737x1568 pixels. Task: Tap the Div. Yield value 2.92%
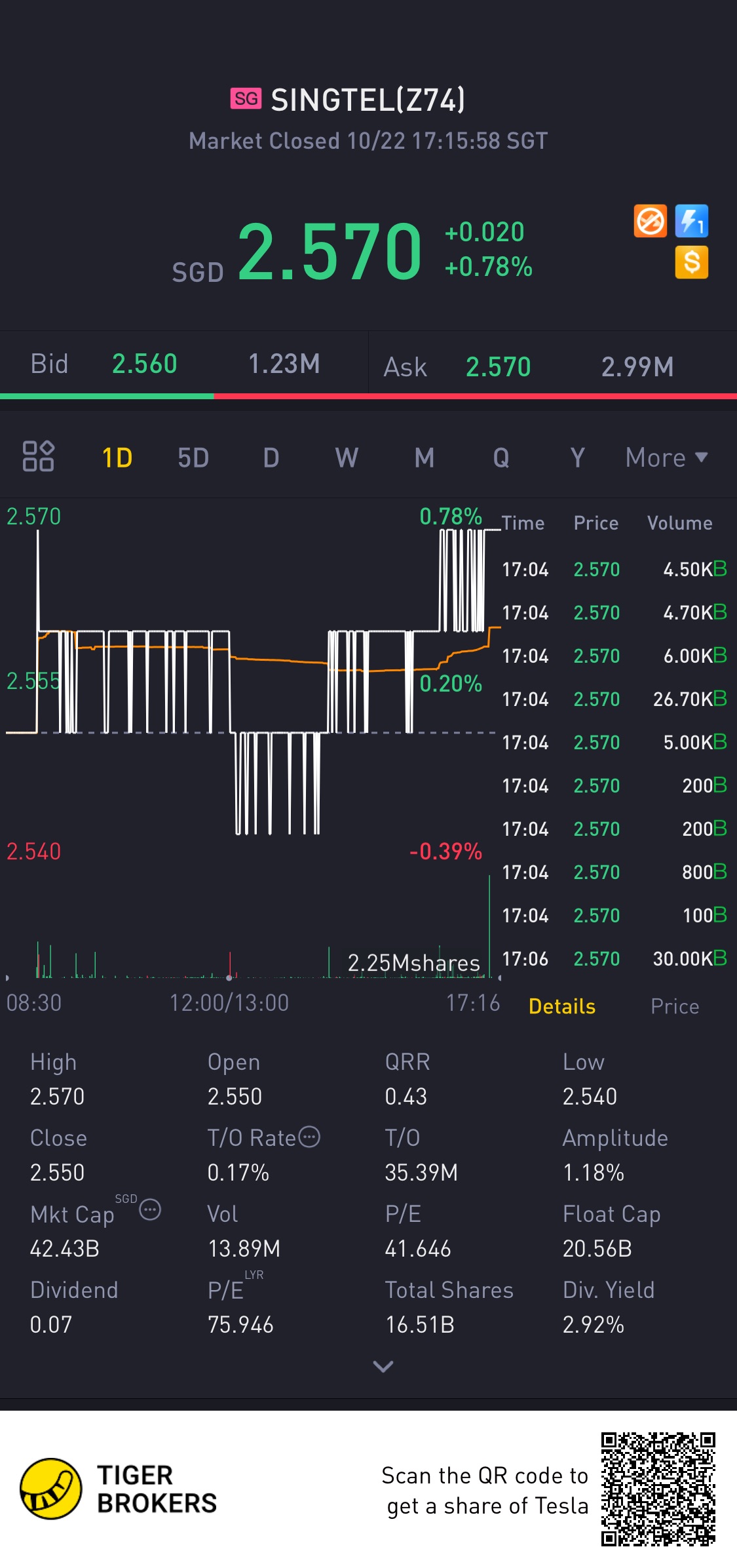point(594,1324)
